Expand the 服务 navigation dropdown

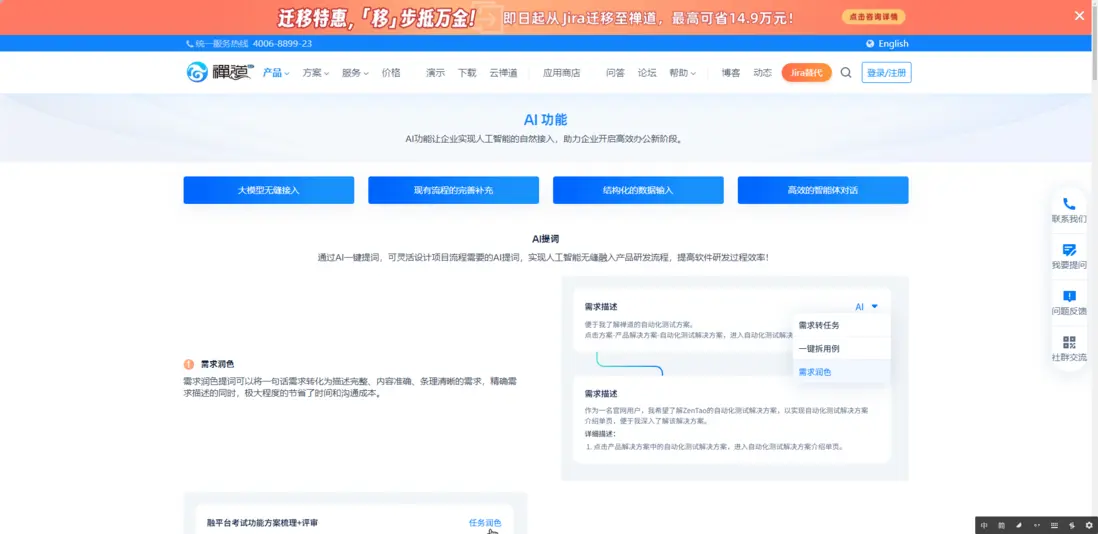[x=354, y=72]
